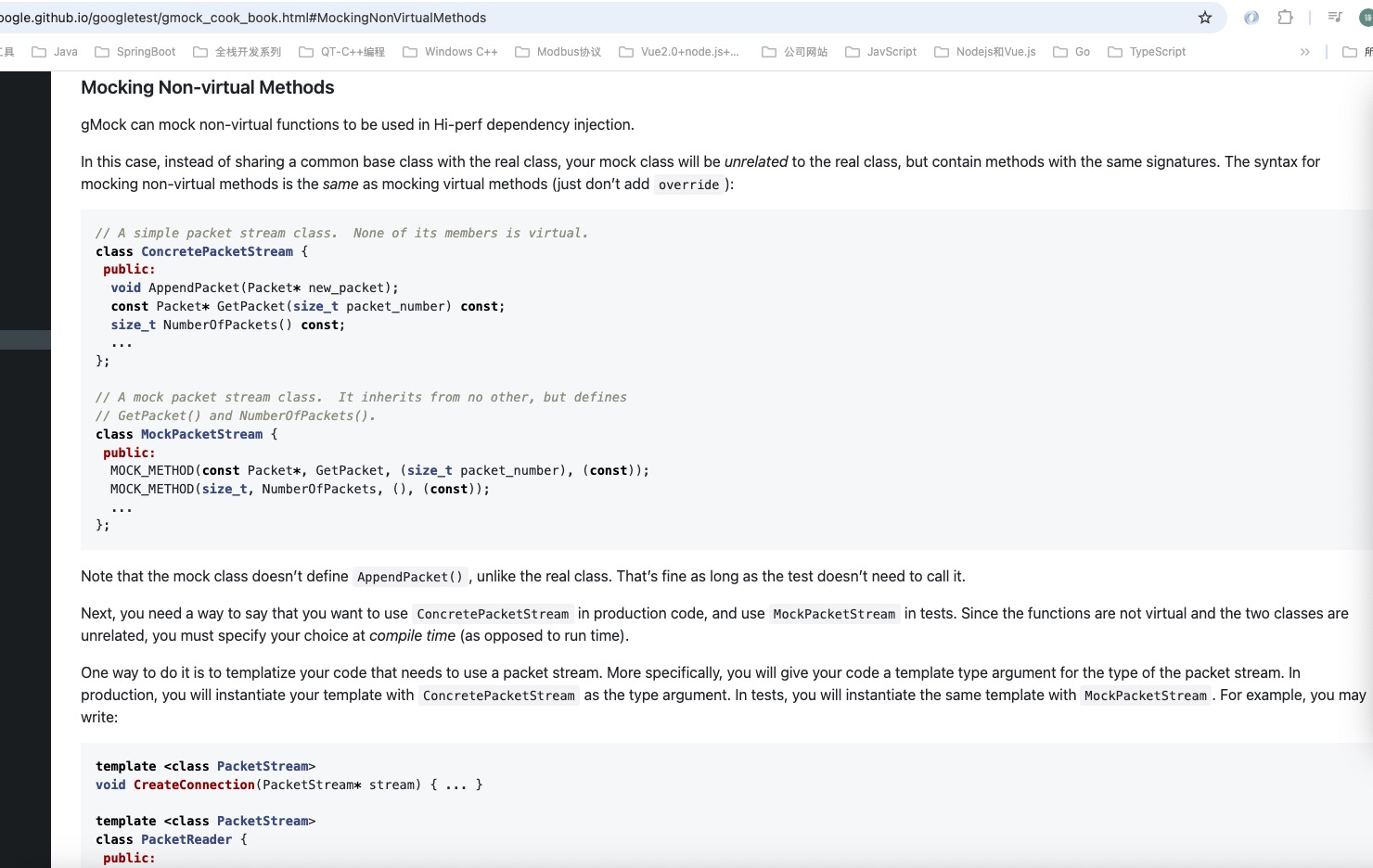This screenshot has width=1373, height=868.
Task: Click the 'size_t NumberOfPackets() const;' code line
Action: [x=227, y=325]
